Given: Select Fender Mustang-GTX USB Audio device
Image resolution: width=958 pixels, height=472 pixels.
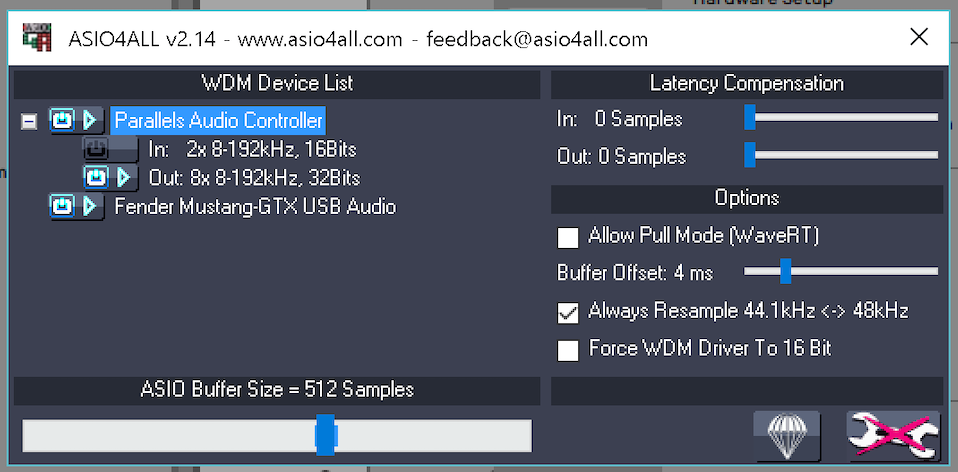Looking at the screenshot, I should click(x=255, y=206).
